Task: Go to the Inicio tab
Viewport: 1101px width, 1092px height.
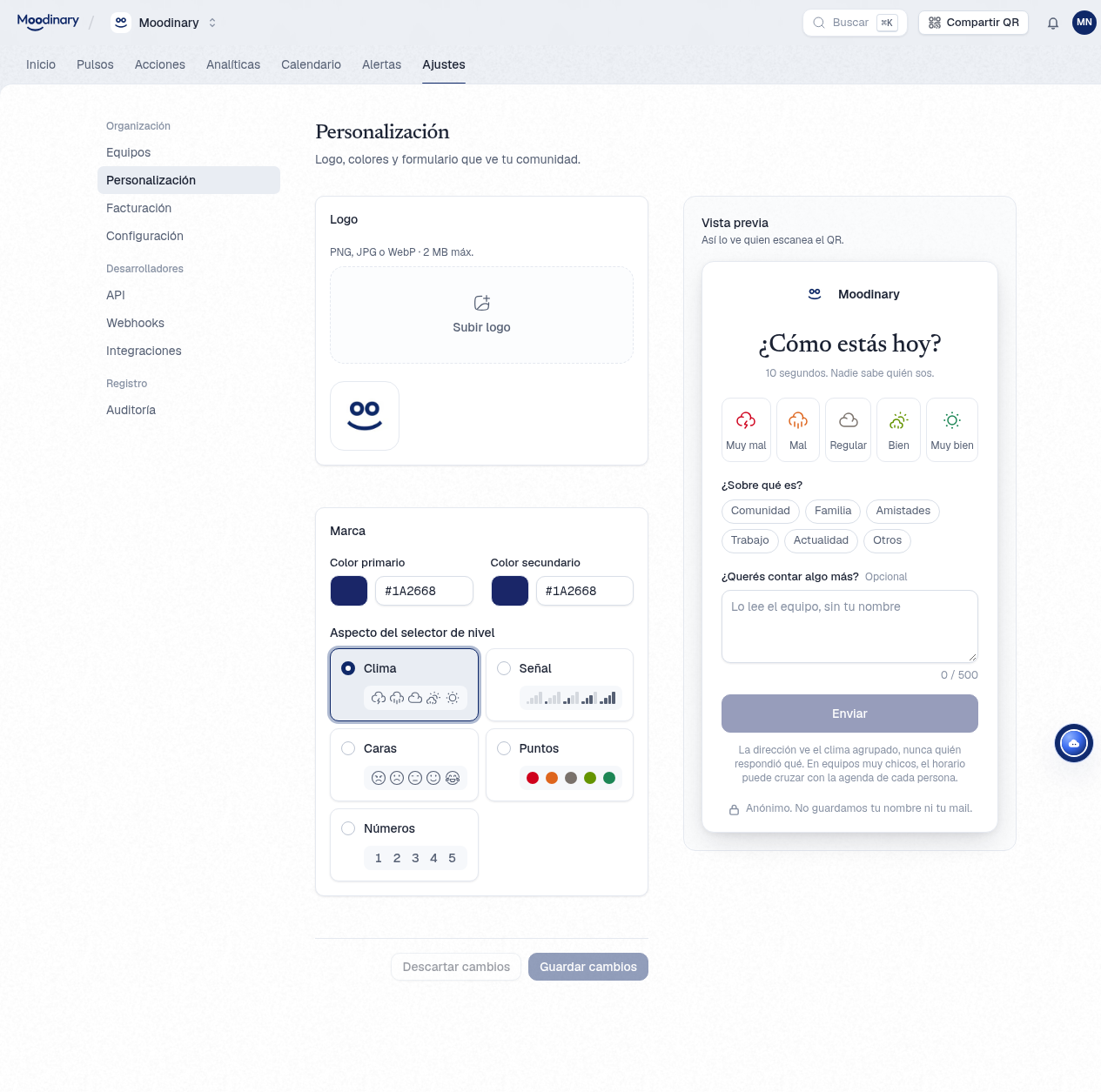Action: click(x=41, y=64)
